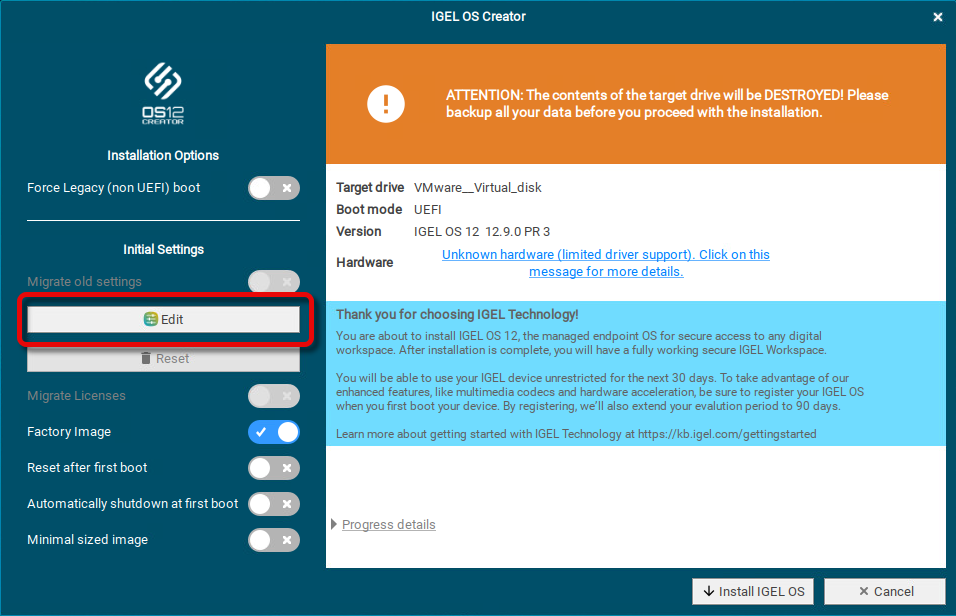The width and height of the screenshot is (956, 616).
Task: Enable Automatically shutdown at first boot
Action: (x=274, y=504)
